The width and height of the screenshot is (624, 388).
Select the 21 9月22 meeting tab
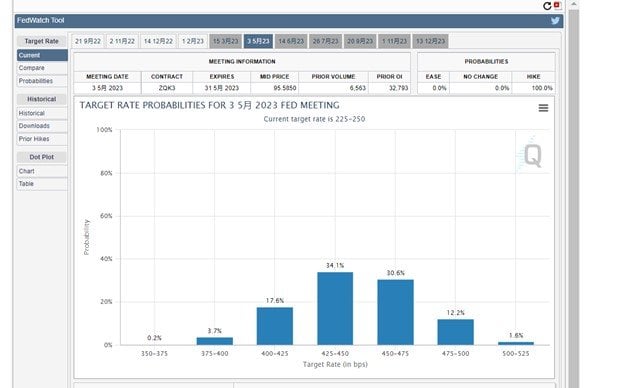pos(88,41)
